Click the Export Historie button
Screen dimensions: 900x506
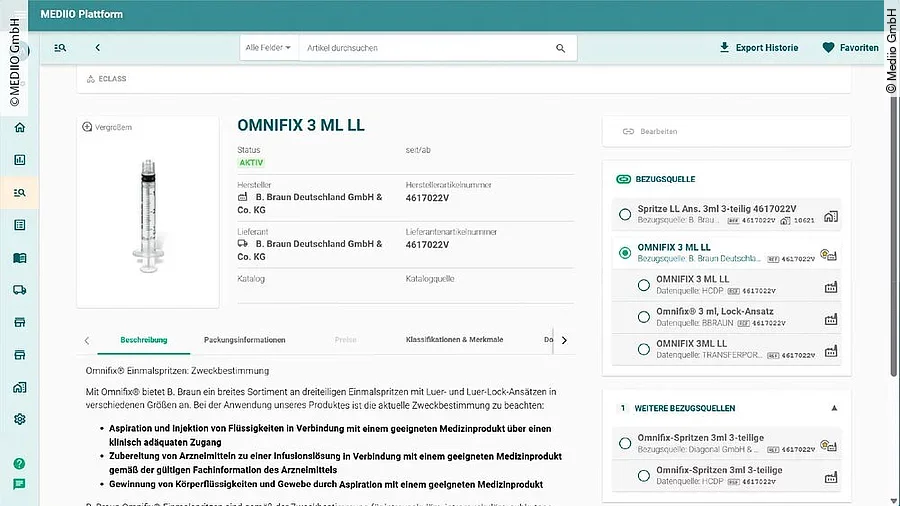(x=758, y=48)
